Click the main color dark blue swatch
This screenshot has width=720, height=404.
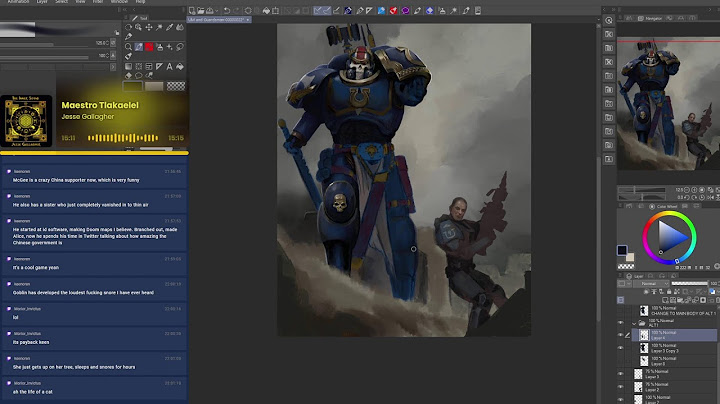pos(622,250)
